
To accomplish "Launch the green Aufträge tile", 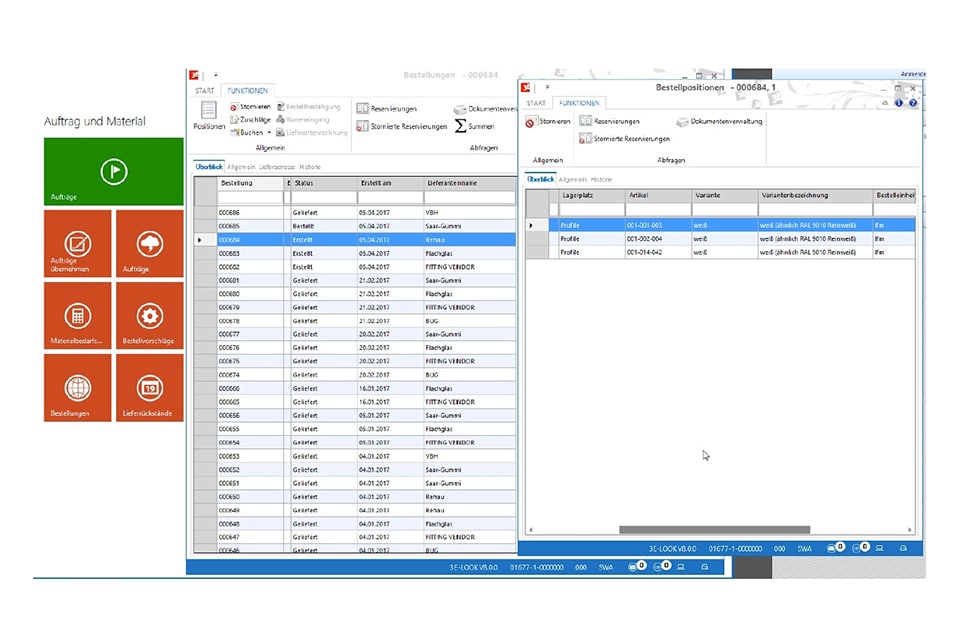I will point(113,171).
